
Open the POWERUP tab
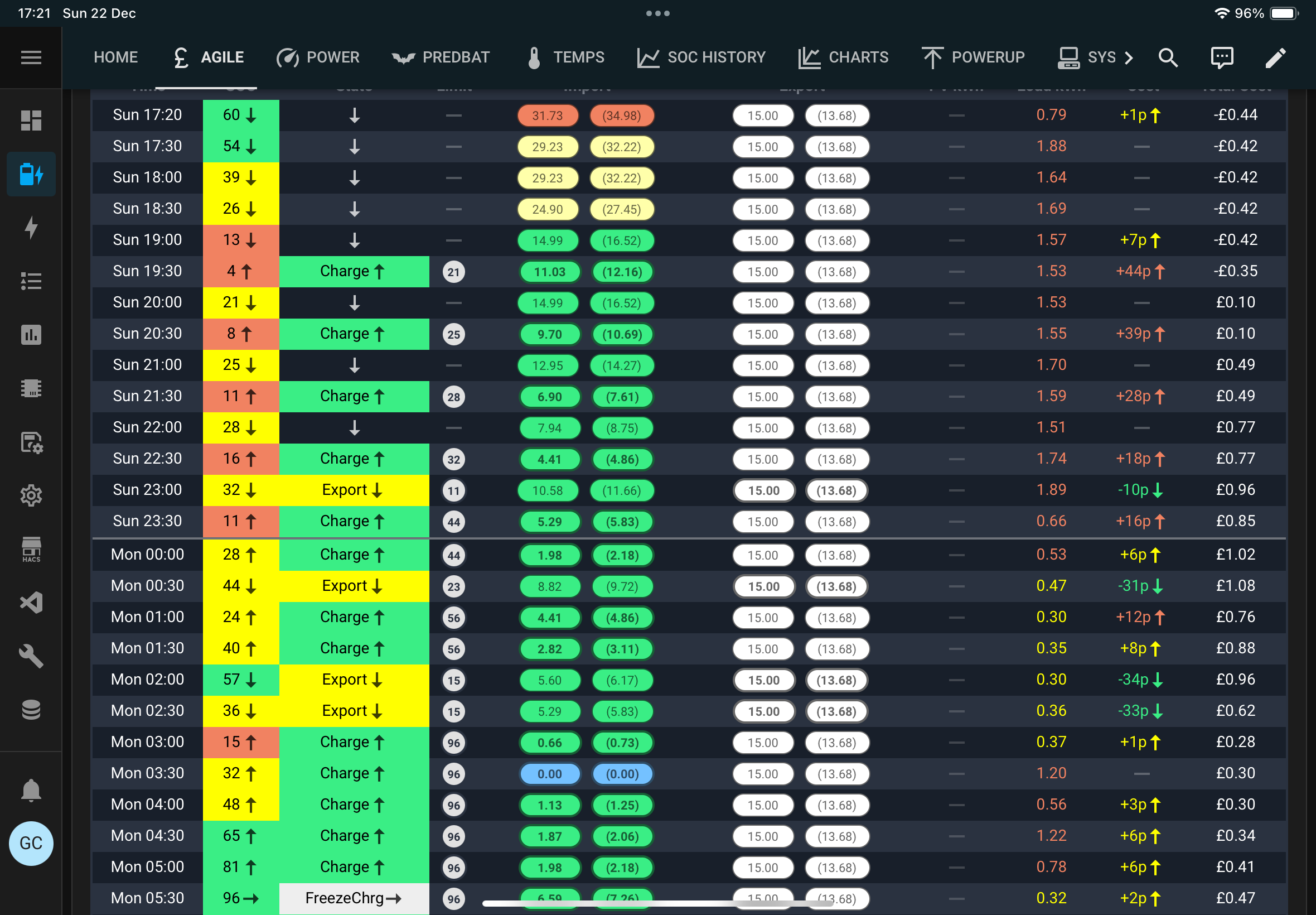click(x=973, y=57)
